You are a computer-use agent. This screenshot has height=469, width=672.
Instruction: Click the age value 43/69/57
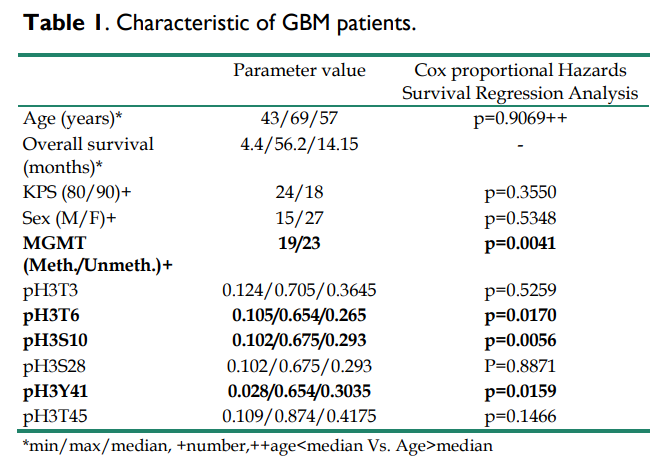(x=299, y=119)
